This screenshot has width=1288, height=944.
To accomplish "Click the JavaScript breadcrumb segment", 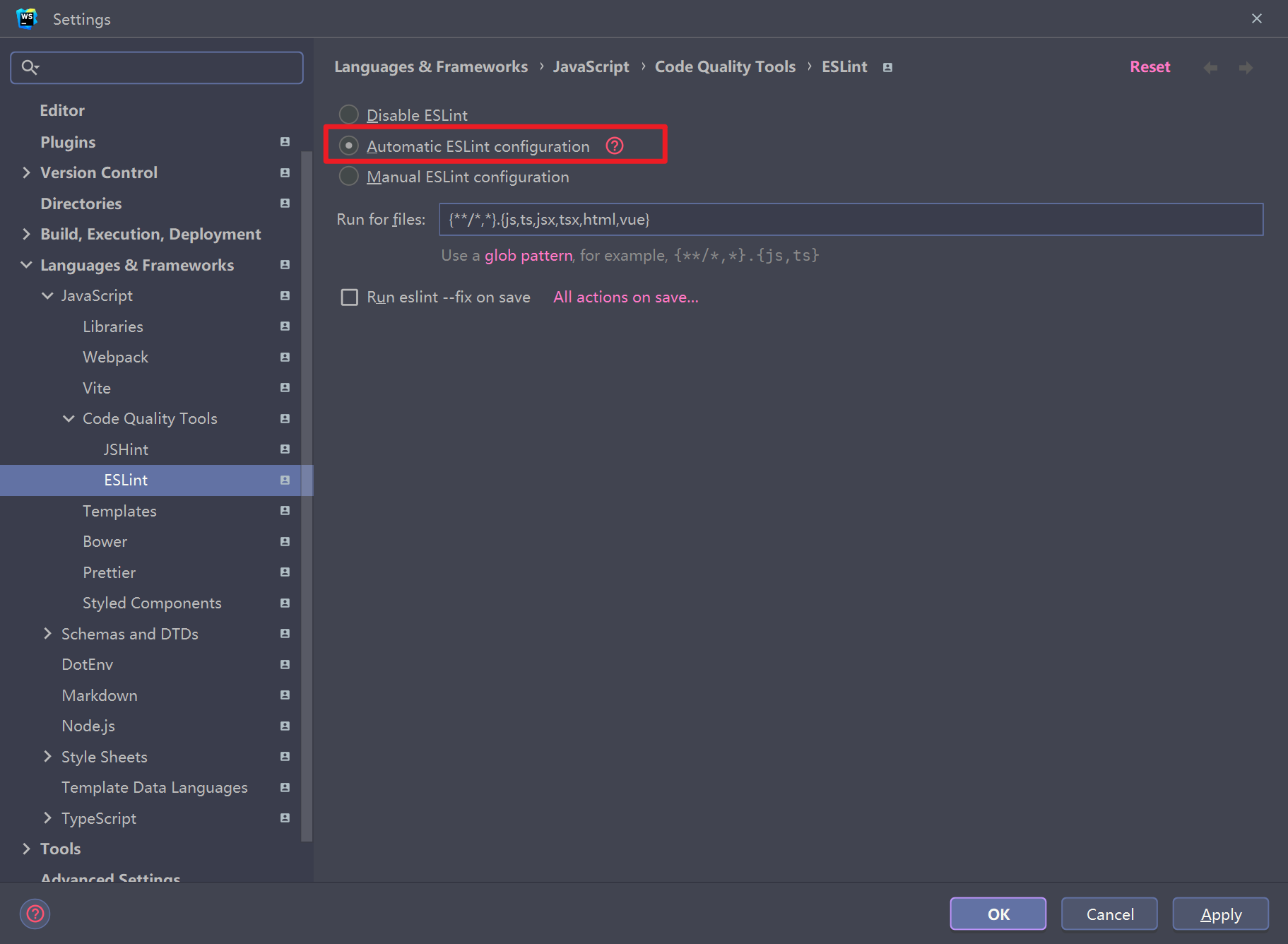I will tap(591, 66).
